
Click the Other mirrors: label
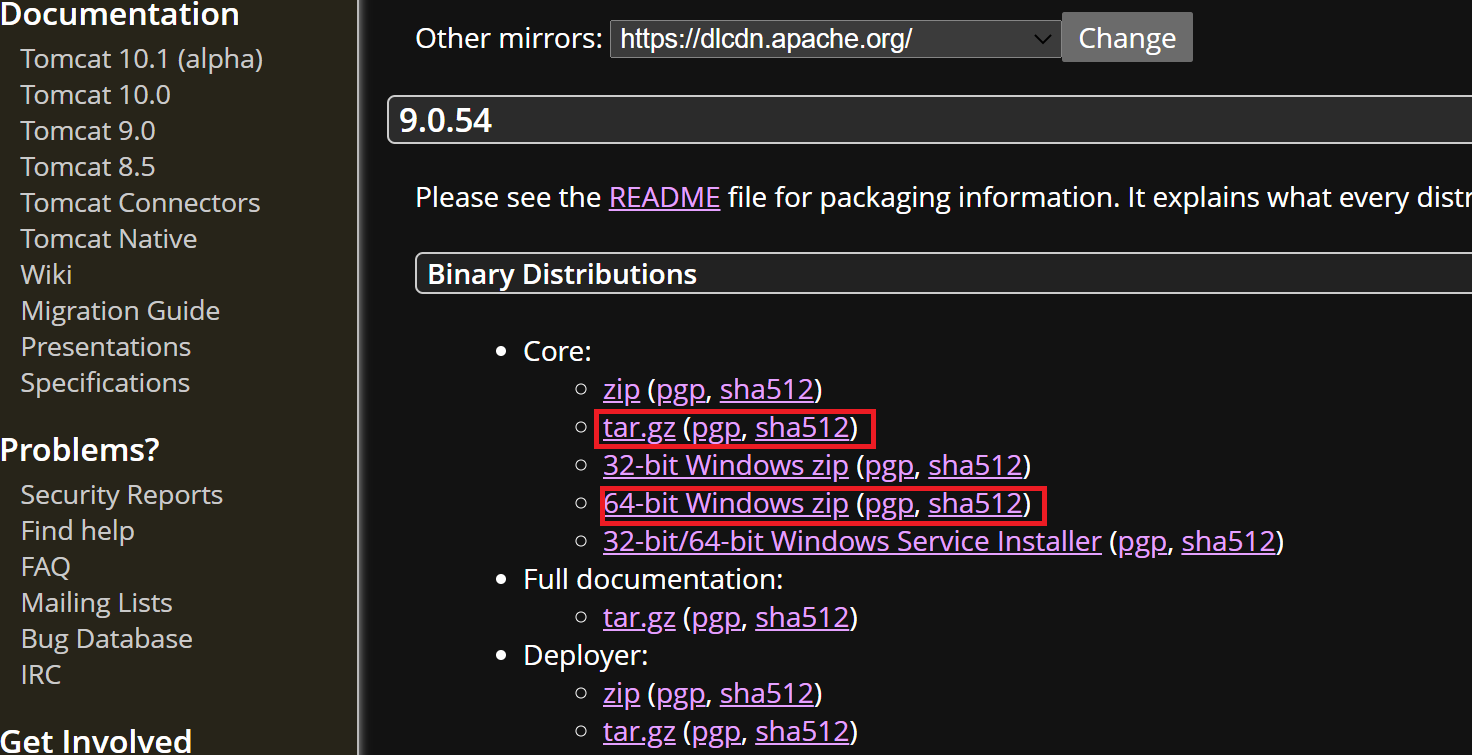tap(509, 39)
